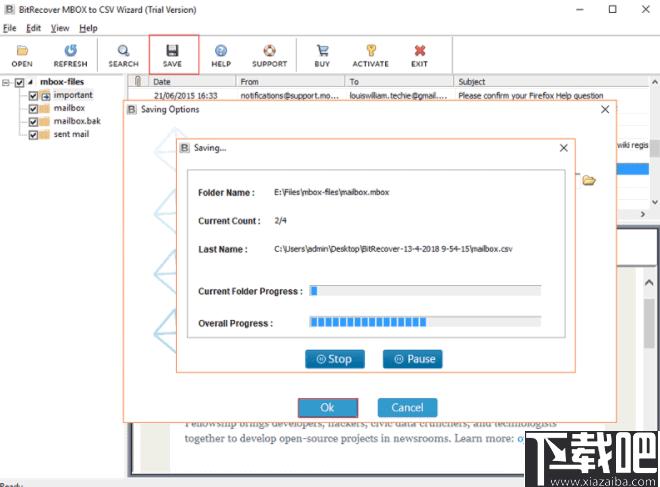Click the mailbox folder icon in tree
This screenshot has height=487, width=660.
(45, 109)
